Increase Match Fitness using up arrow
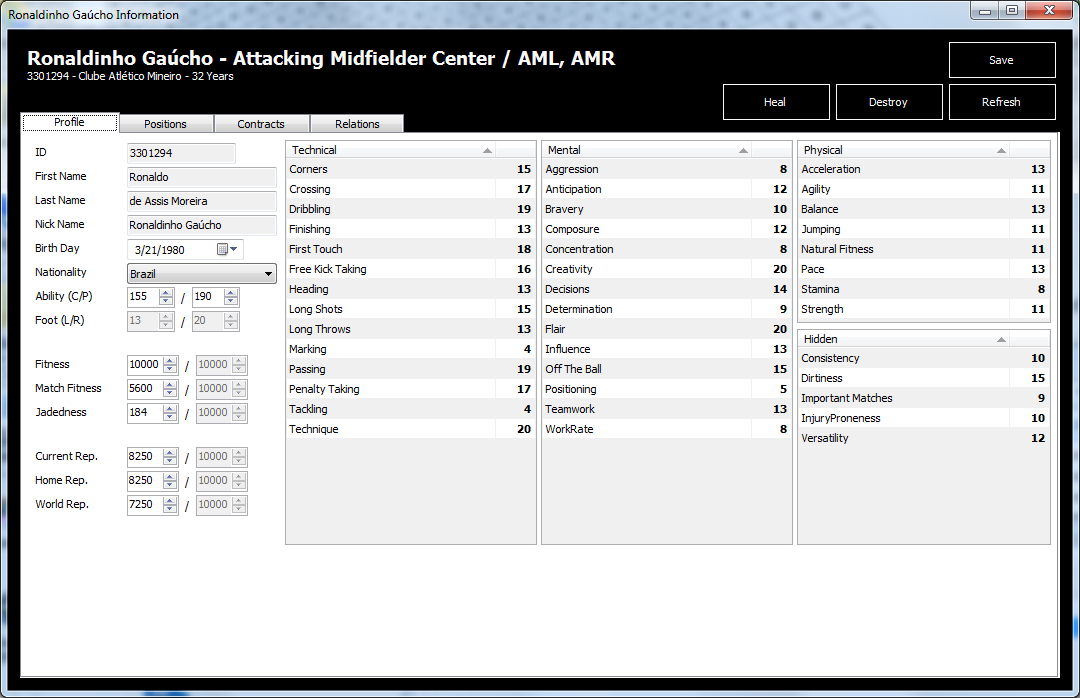Viewport: 1080px width, 698px height. 170,384
